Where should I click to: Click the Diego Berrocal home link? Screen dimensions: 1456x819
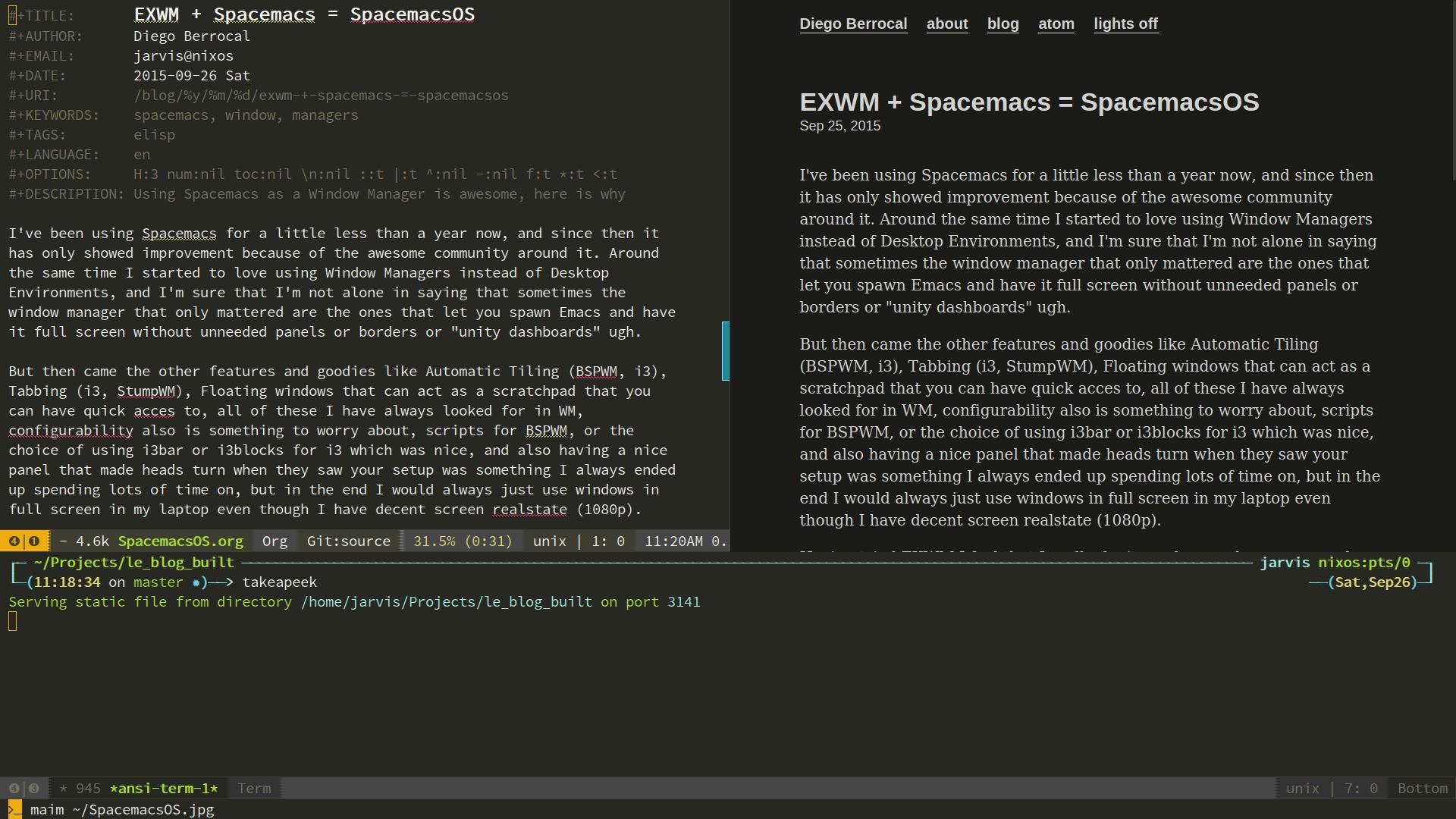coord(853,24)
